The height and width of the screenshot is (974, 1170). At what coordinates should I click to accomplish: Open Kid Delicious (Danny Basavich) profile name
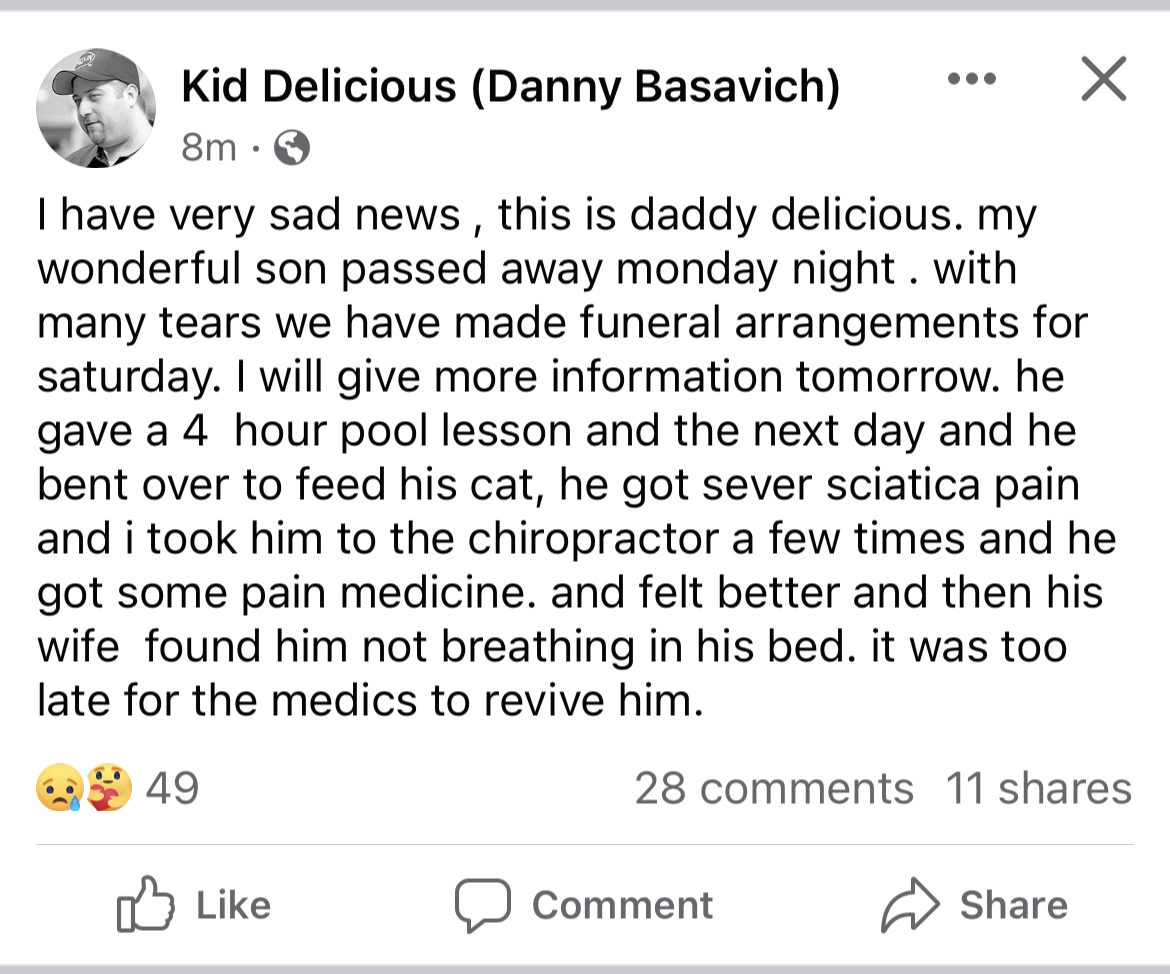(510, 87)
